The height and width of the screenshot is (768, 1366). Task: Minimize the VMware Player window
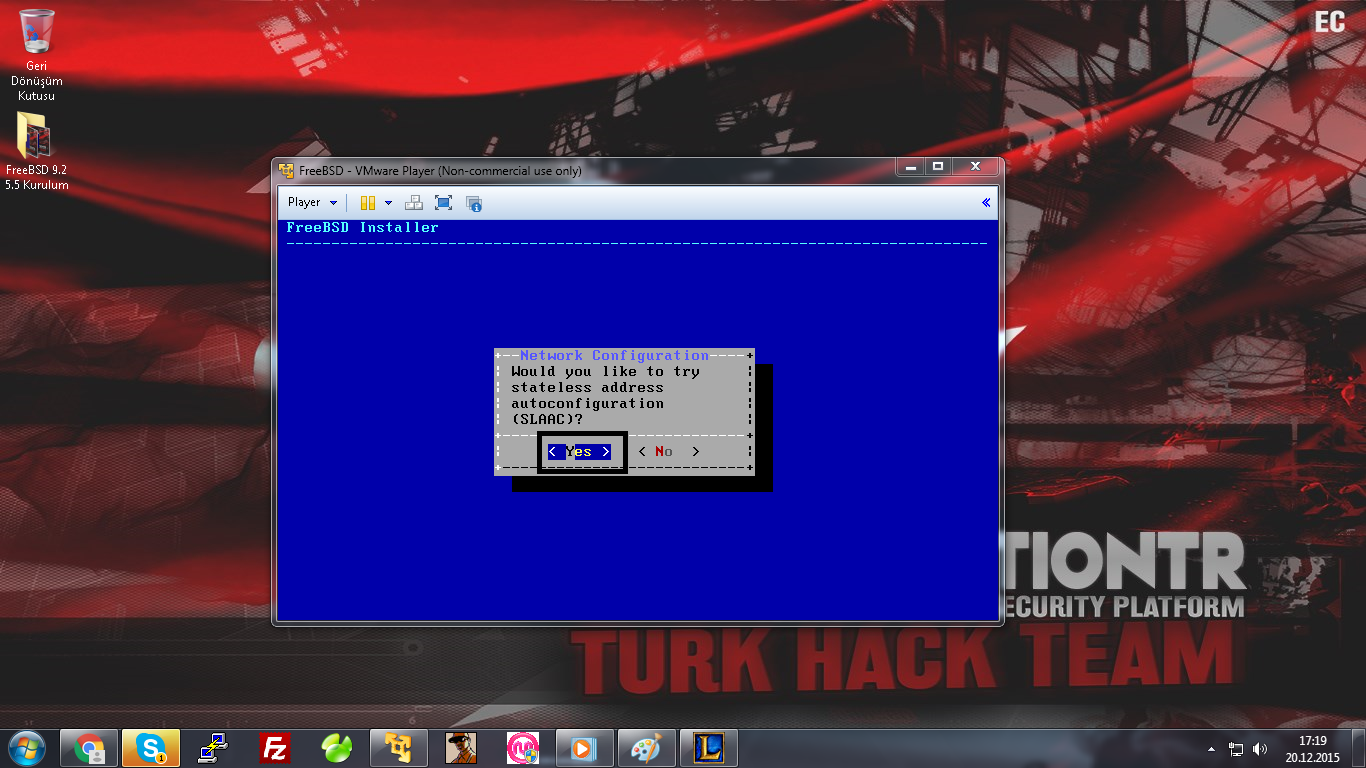click(911, 167)
